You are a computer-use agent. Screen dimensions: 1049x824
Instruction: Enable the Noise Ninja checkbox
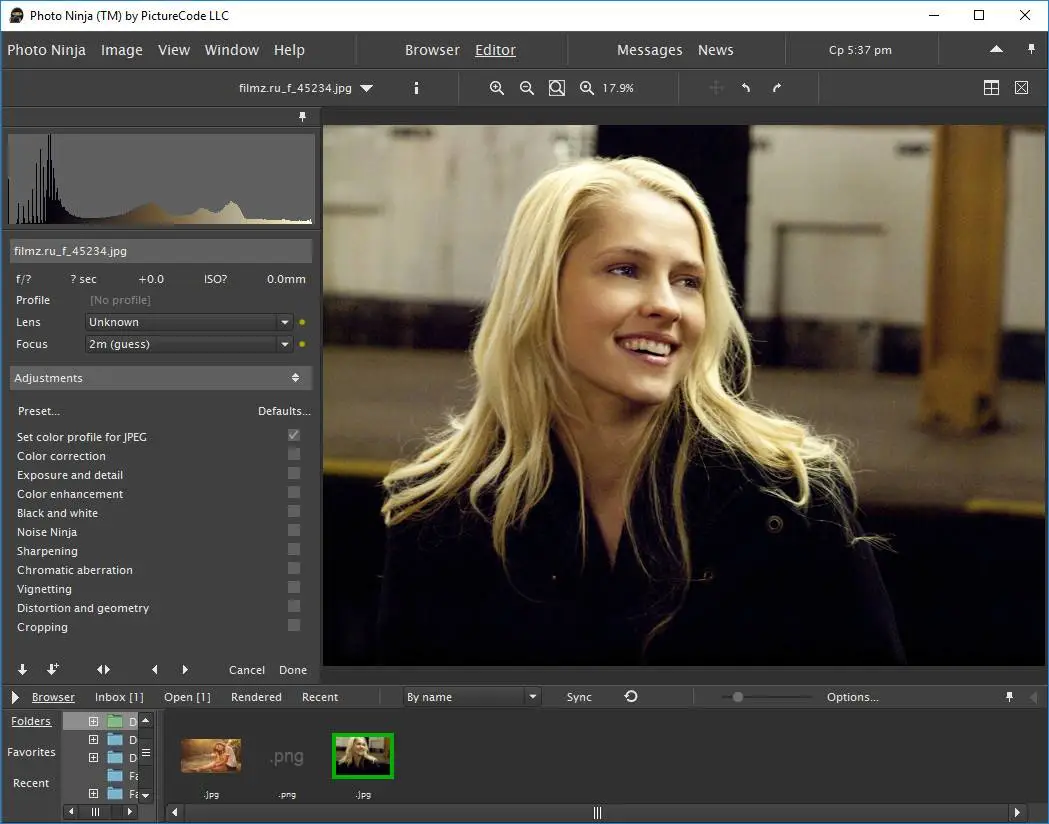[x=294, y=531]
